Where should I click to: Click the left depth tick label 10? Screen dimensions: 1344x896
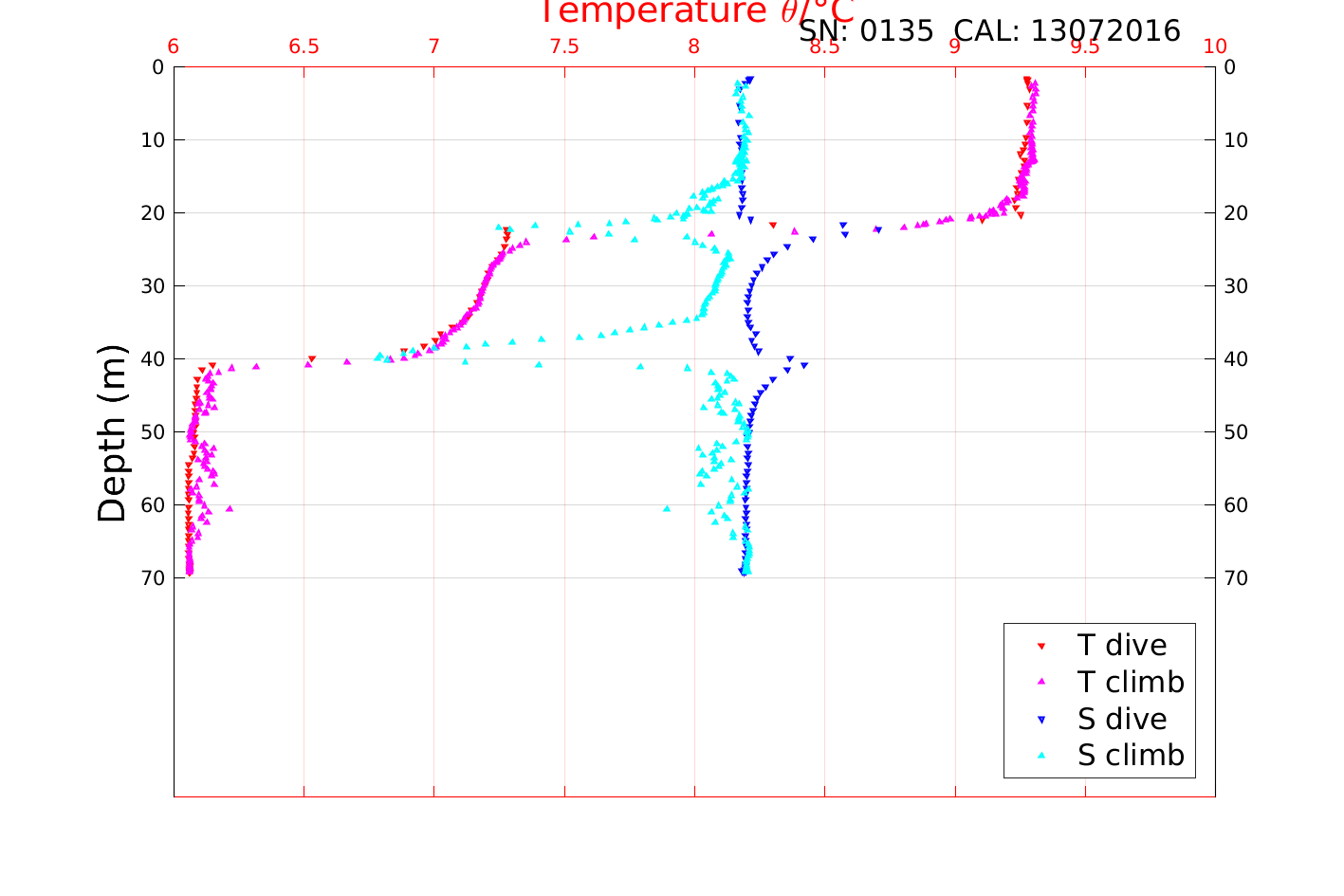[x=153, y=139]
